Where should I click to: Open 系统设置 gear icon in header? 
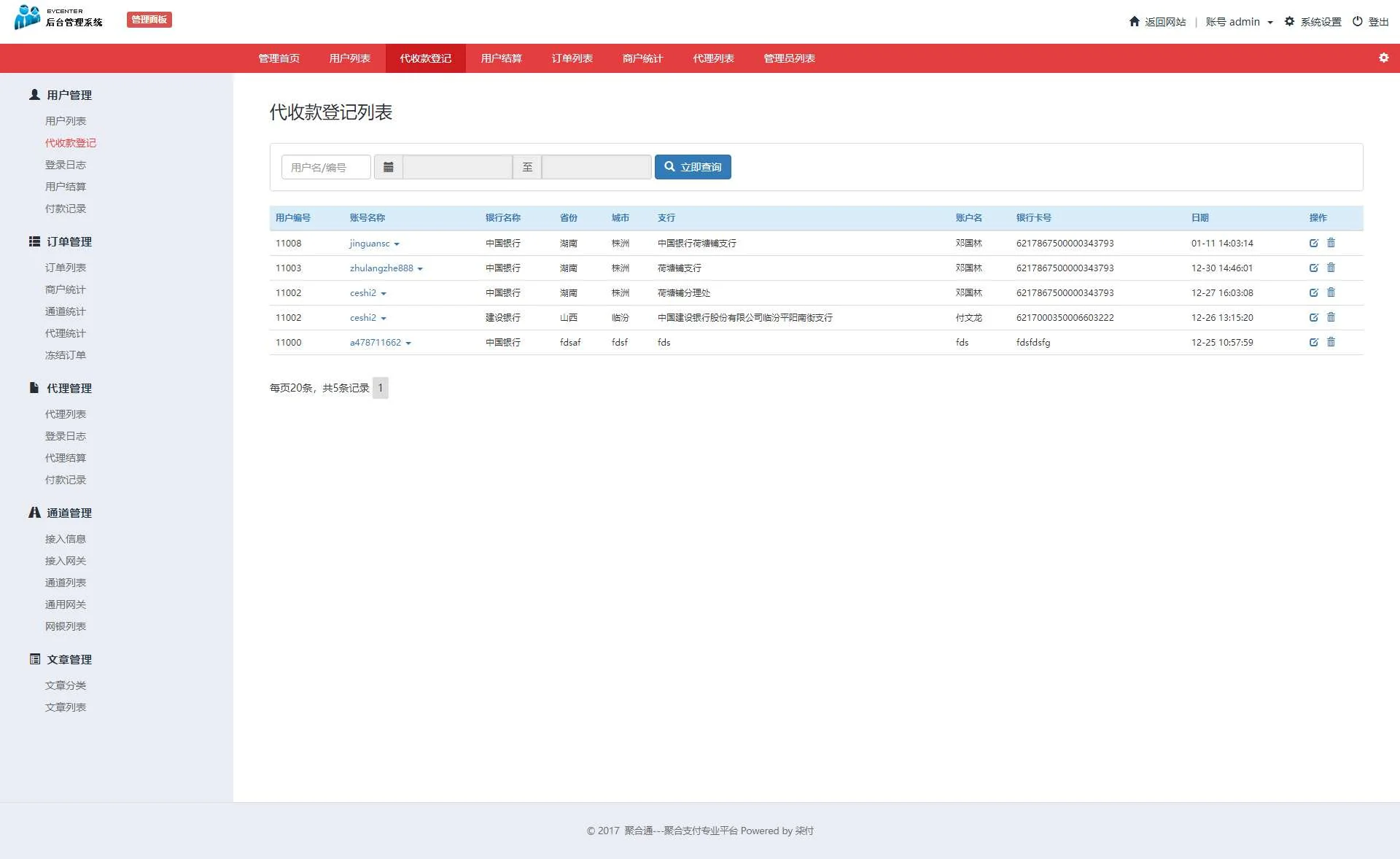[x=1289, y=21]
